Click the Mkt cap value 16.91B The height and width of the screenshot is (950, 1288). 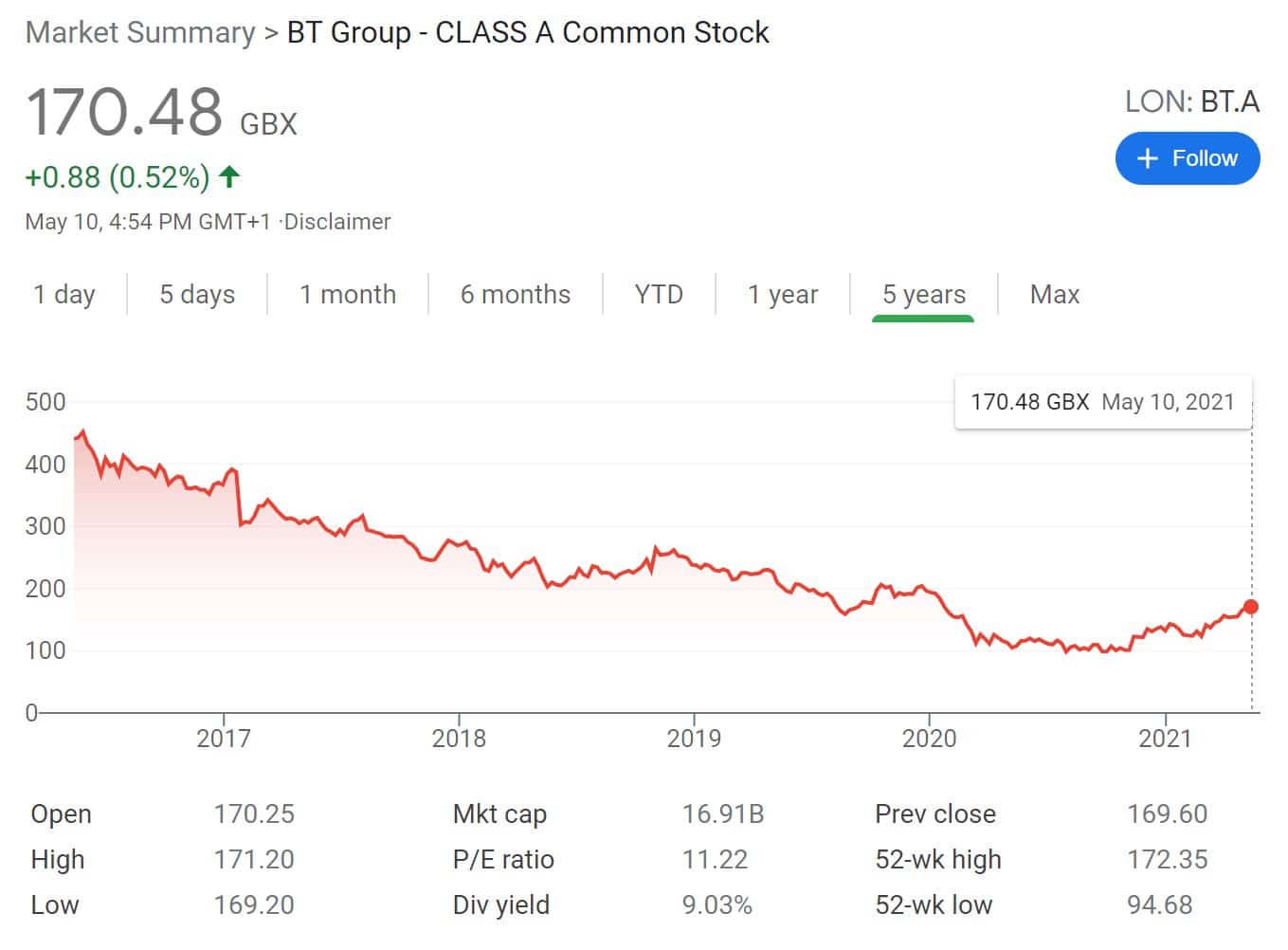coord(724,813)
